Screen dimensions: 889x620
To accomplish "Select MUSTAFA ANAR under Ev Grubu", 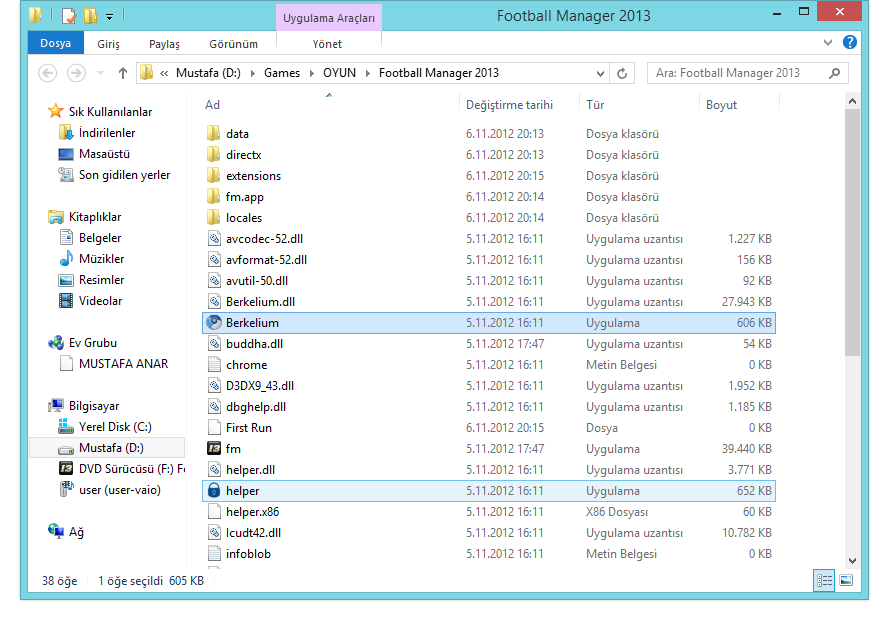I will tap(124, 363).
